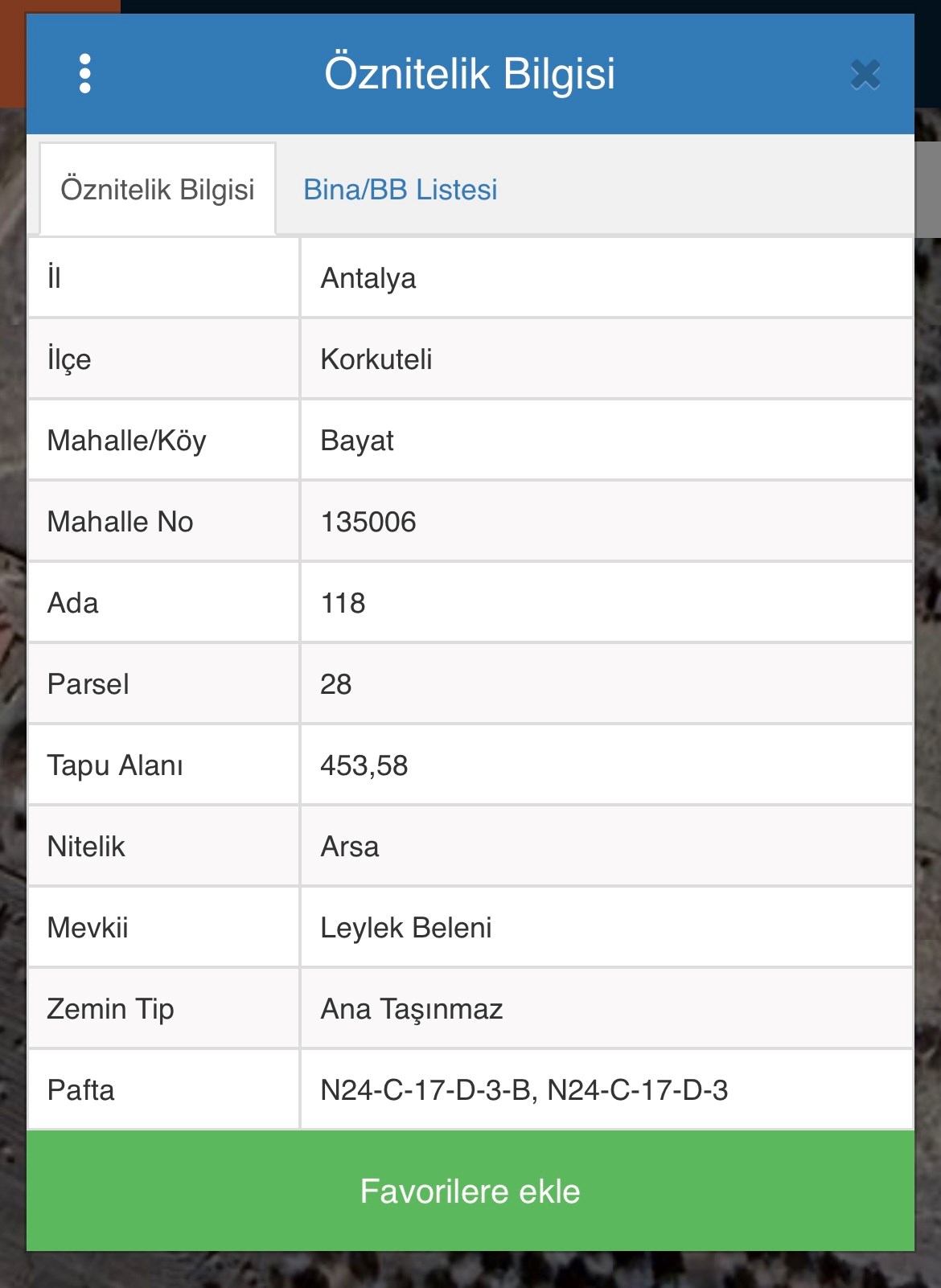Click the Mevkii value Leylek Beleni

(x=406, y=928)
